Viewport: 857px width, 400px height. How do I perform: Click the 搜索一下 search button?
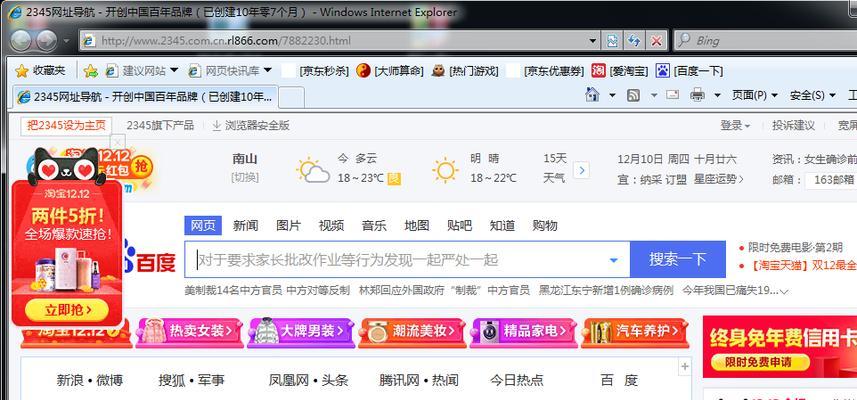[678, 259]
